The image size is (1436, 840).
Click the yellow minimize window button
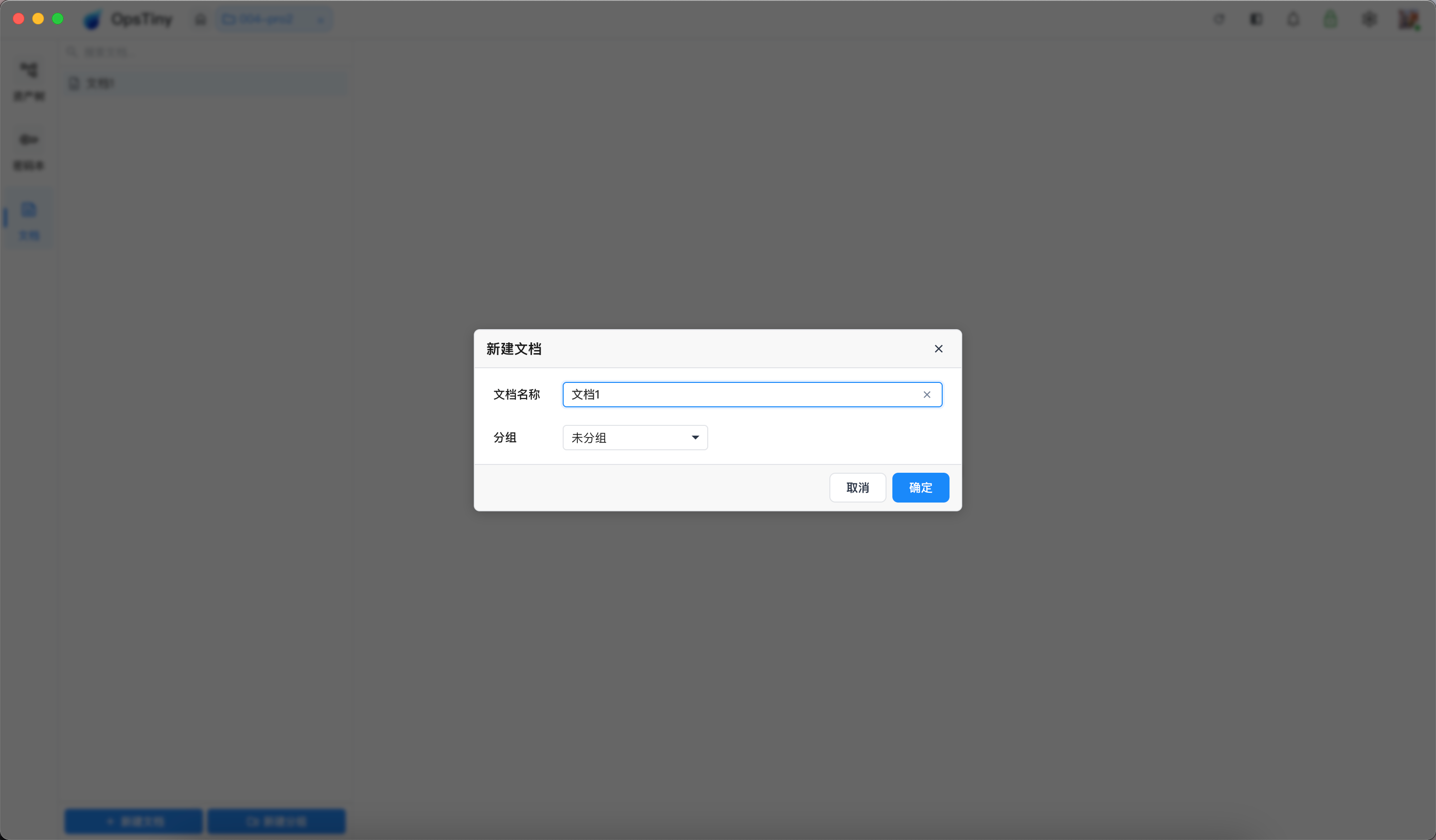click(x=38, y=19)
